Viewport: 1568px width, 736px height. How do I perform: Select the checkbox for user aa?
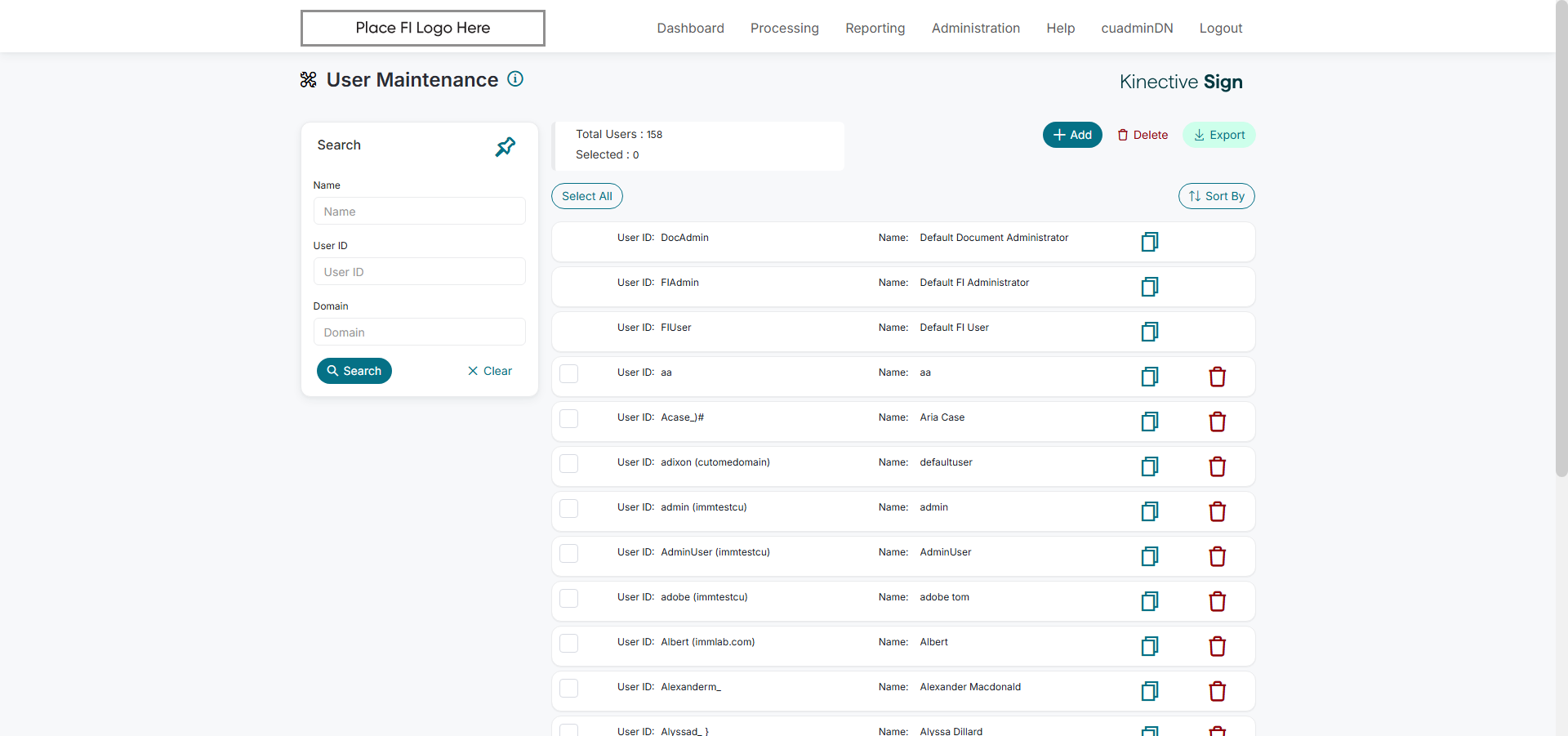click(569, 373)
